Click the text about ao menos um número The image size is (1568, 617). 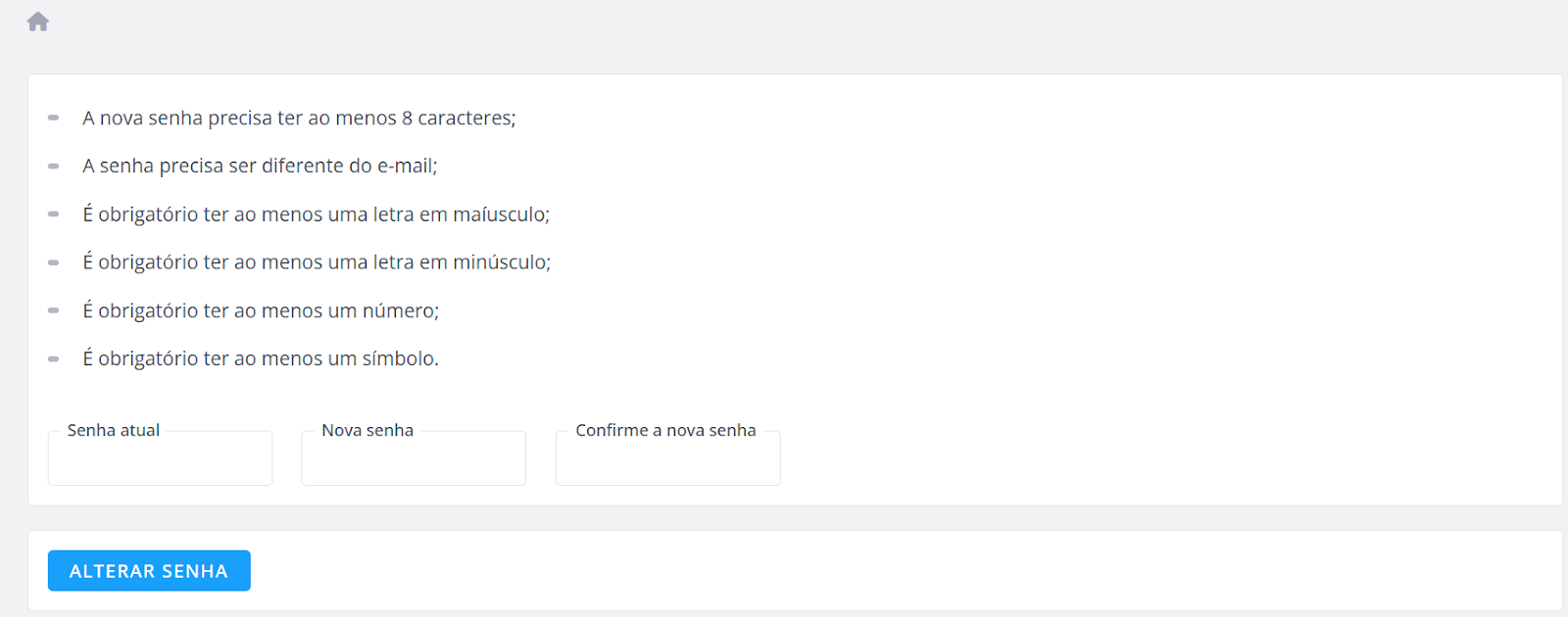pos(261,310)
